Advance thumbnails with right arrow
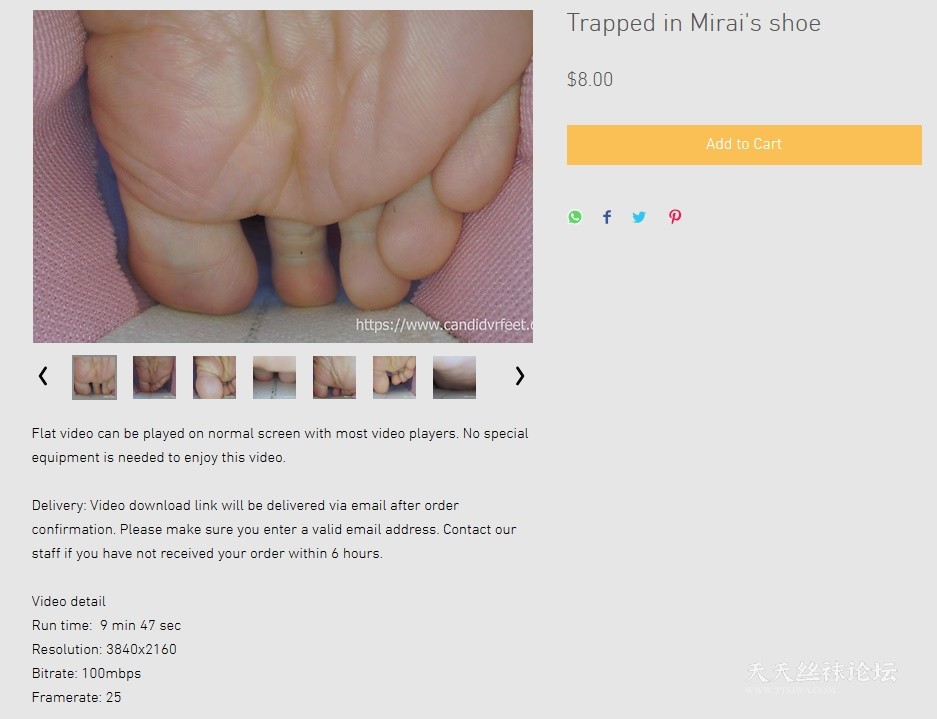The image size is (937, 719). [x=519, y=376]
